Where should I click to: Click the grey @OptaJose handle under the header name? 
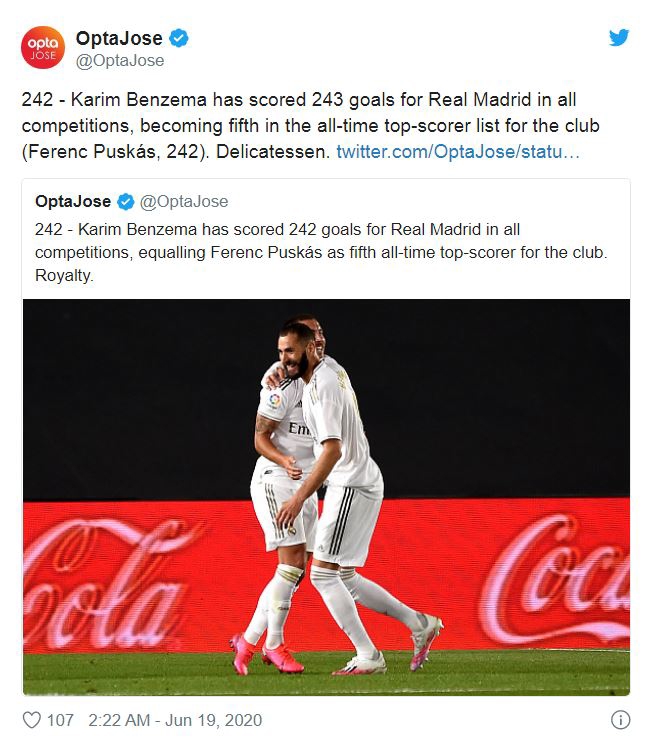[121, 60]
